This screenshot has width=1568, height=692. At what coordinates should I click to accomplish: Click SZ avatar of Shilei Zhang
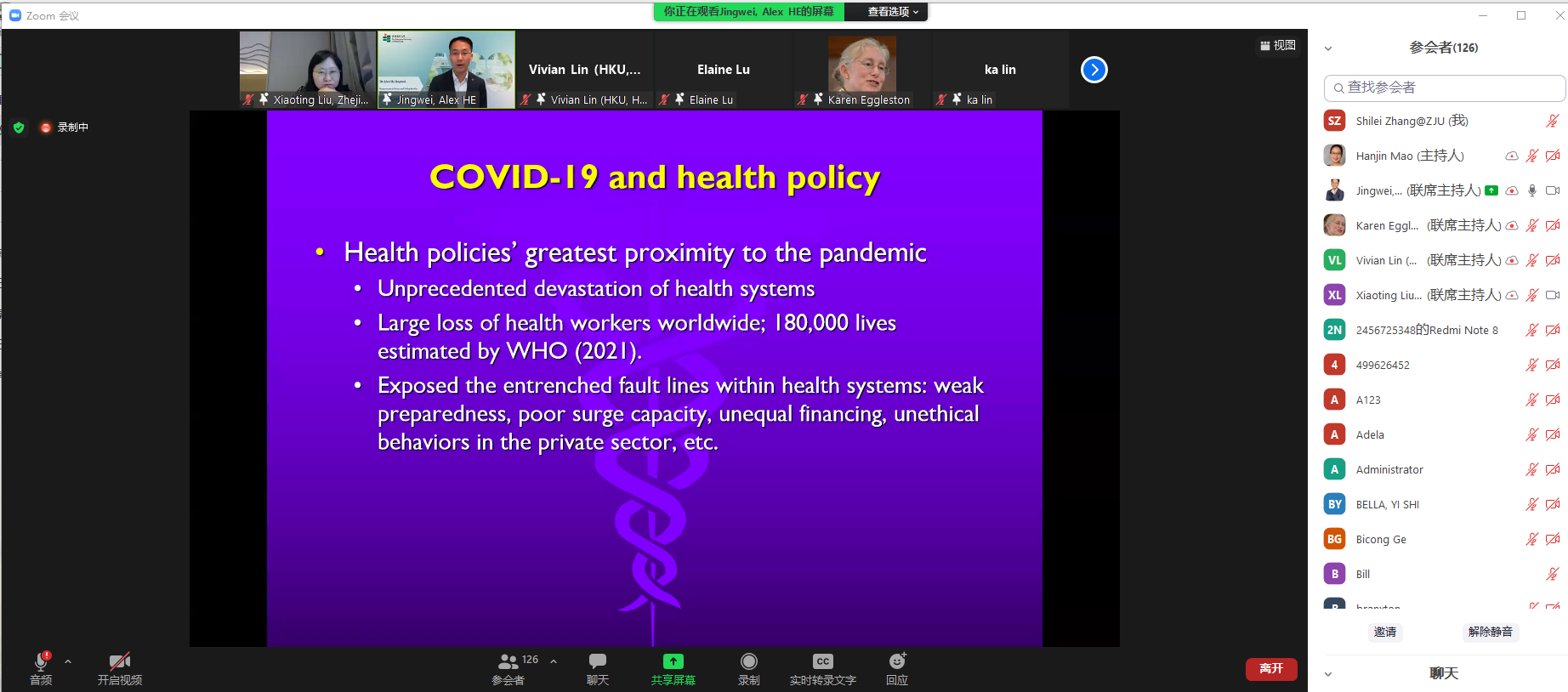pos(1335,121)
